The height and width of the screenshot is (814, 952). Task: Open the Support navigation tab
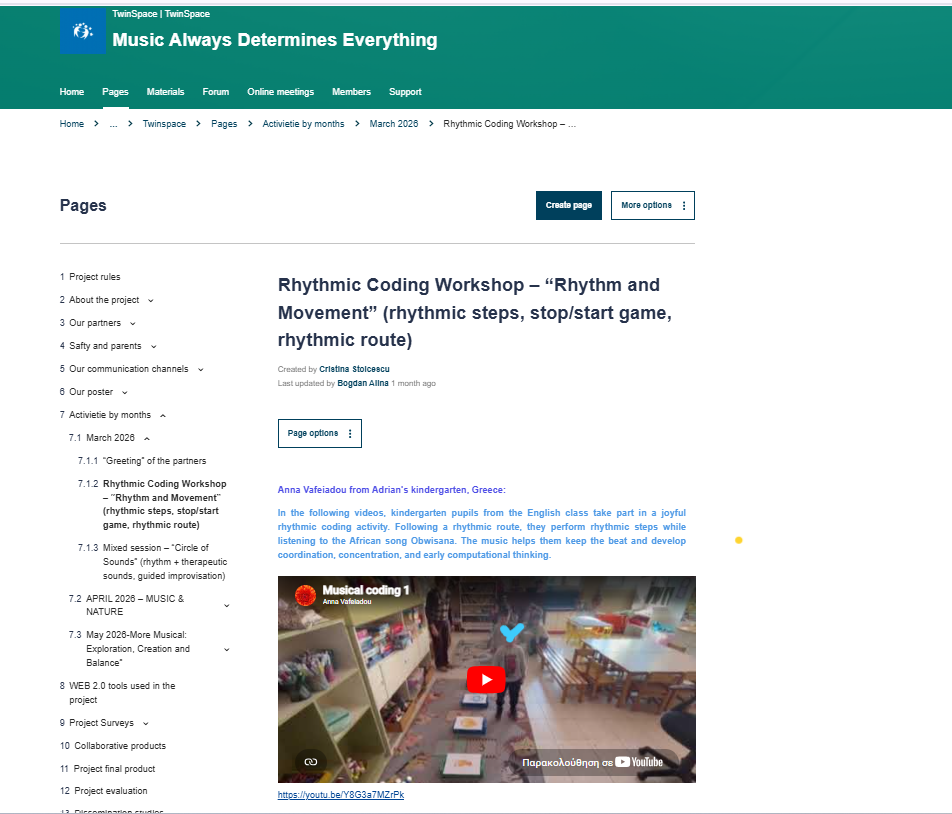pyautogui.click(x=405, y=92)
